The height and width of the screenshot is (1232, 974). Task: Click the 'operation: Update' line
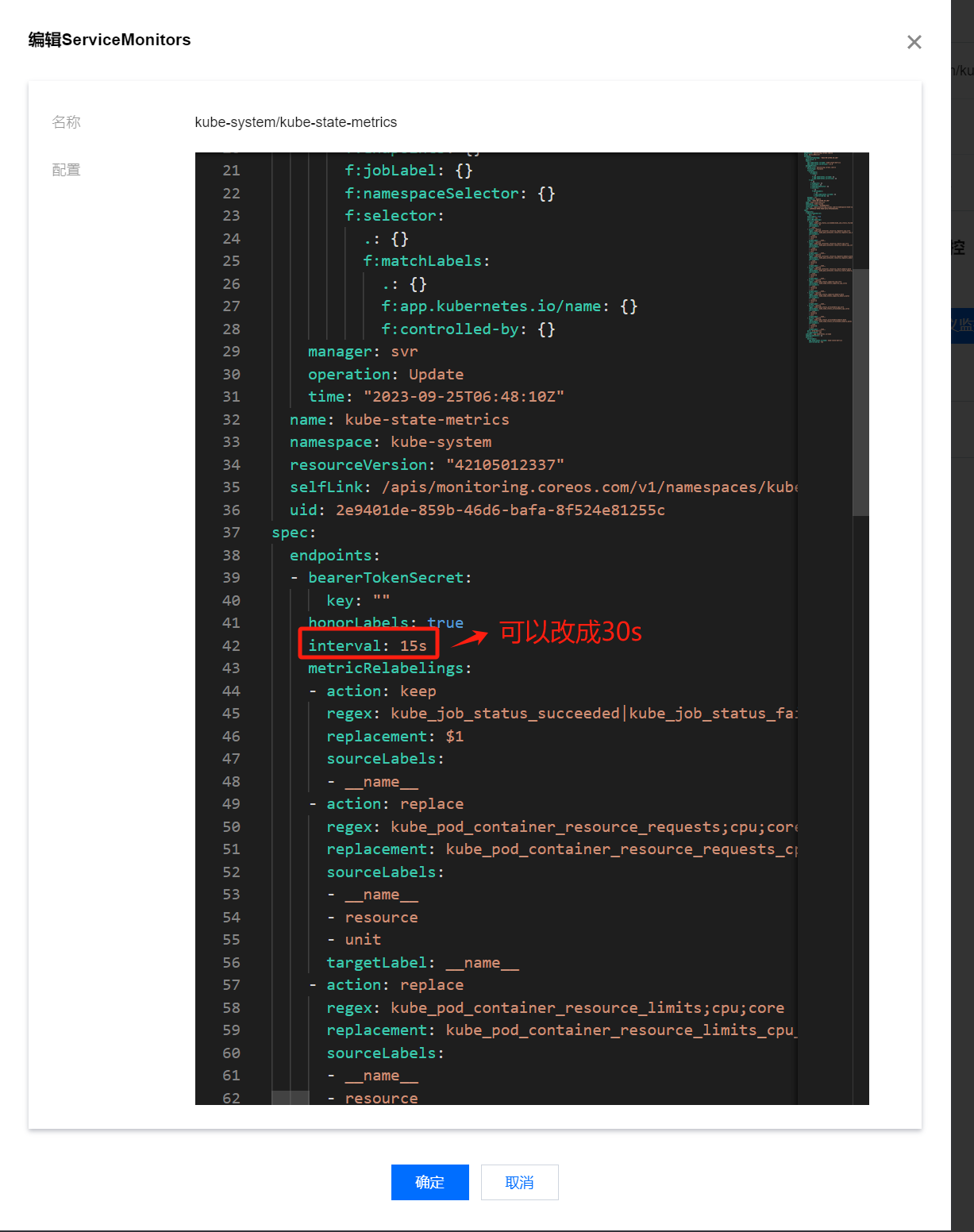point(386,375)
